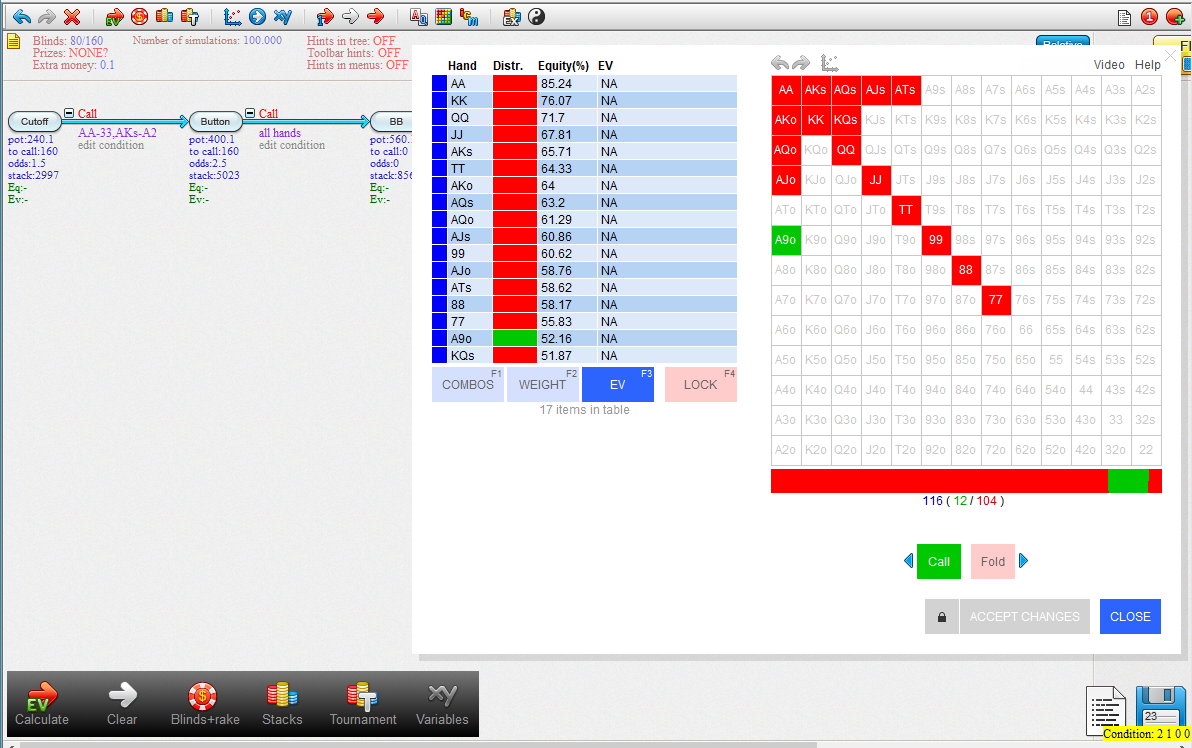Click the left blue arrow beside Call
This screenshot has height=748, width=1192.
(908, 561)
